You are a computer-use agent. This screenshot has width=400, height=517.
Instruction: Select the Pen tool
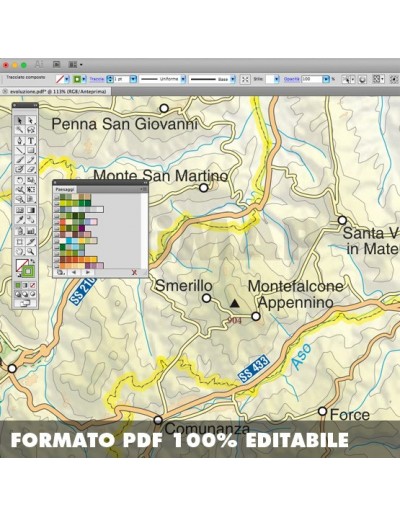(20, 141)
